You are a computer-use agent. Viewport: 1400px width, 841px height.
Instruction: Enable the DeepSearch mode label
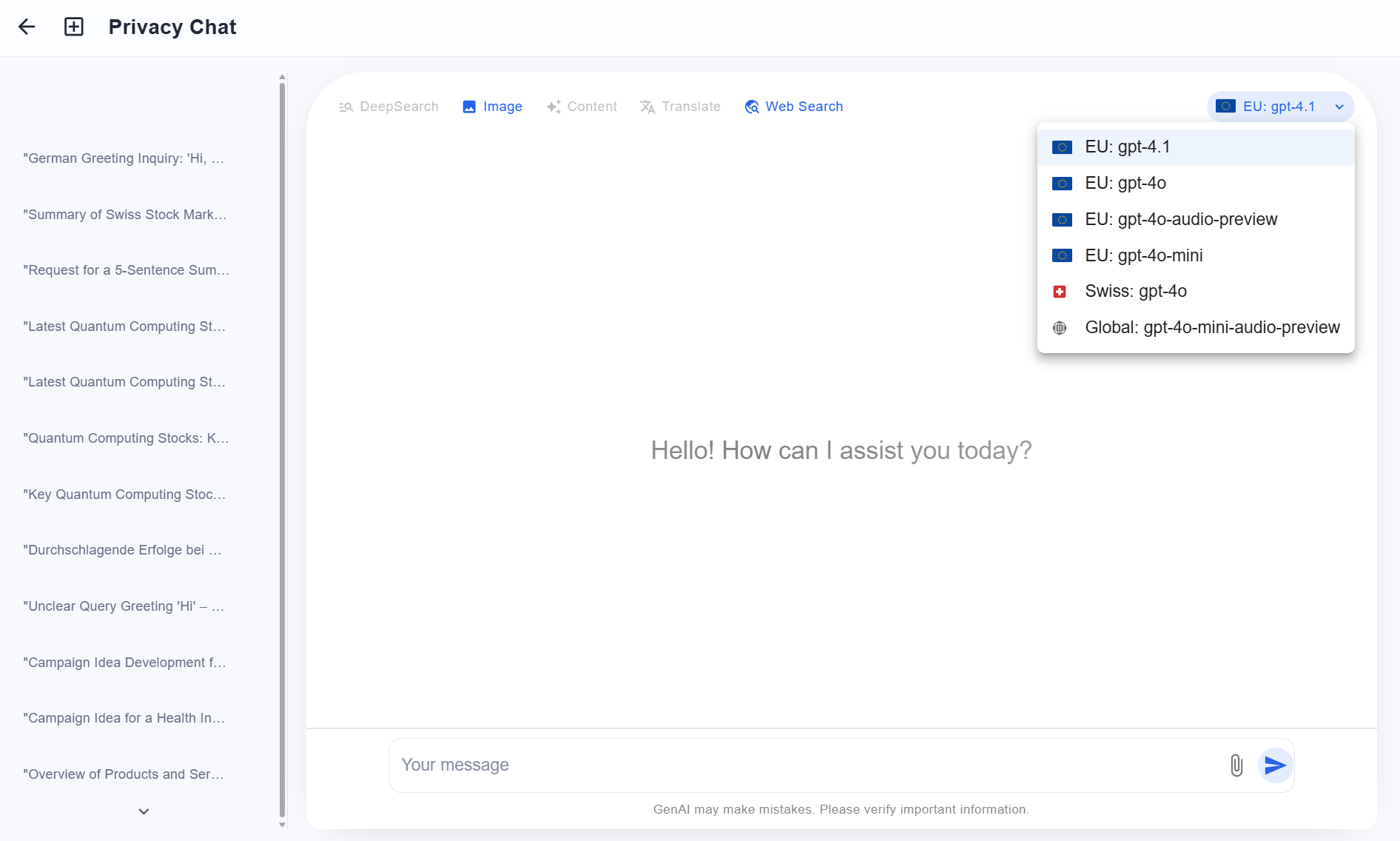coord(399,107)
